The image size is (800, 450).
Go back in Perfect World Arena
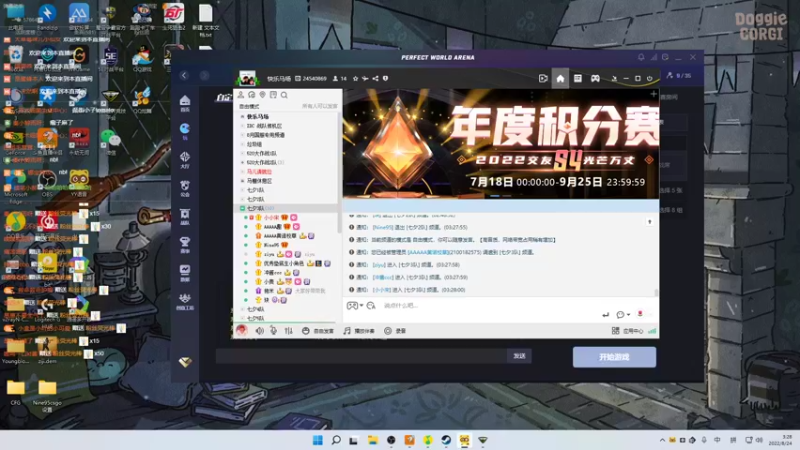pos(184,76)
